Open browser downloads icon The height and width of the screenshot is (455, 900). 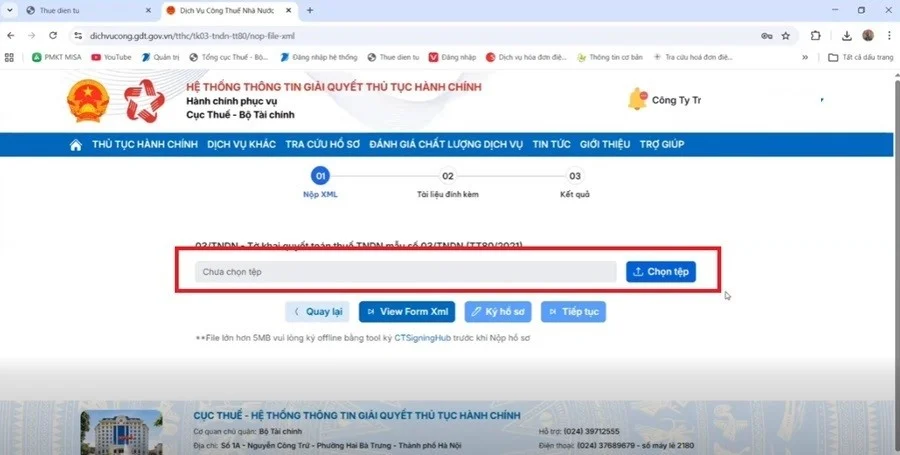click(x=846, y=35)
